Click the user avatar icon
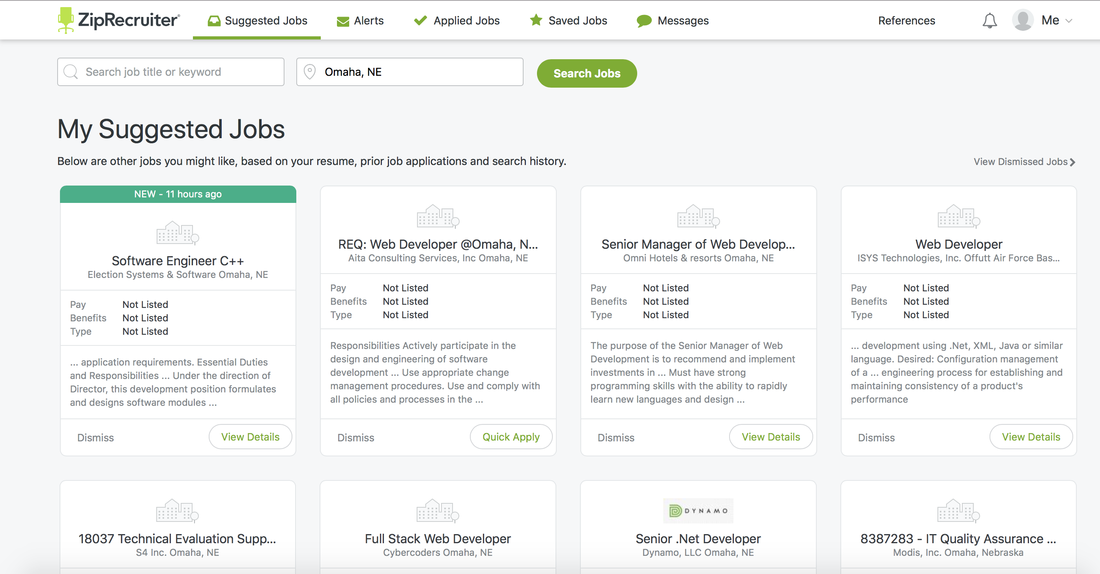The image size is (1100, 574). 1023,20
